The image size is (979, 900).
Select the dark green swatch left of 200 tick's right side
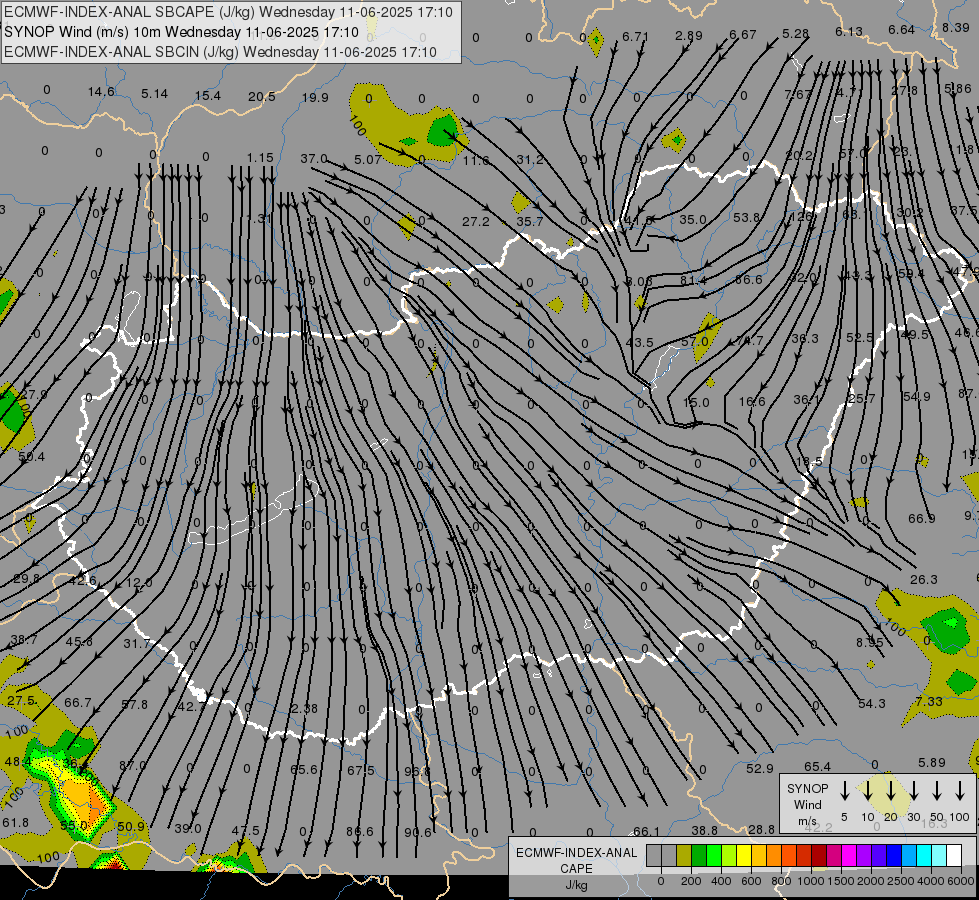(x=699, y=856)
